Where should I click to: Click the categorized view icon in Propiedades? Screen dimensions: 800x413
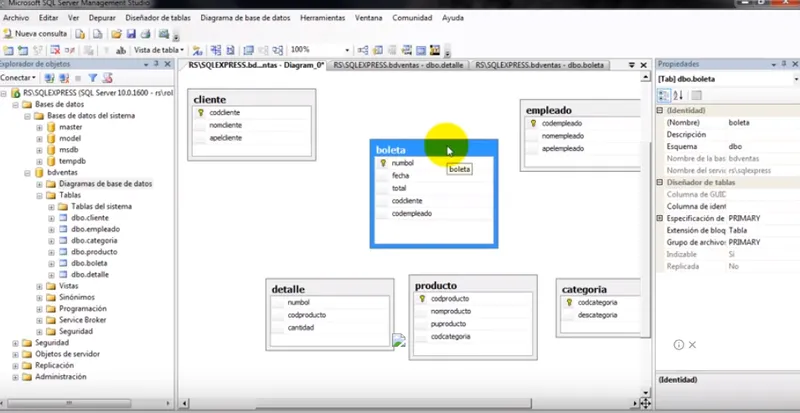pos(664,95)
